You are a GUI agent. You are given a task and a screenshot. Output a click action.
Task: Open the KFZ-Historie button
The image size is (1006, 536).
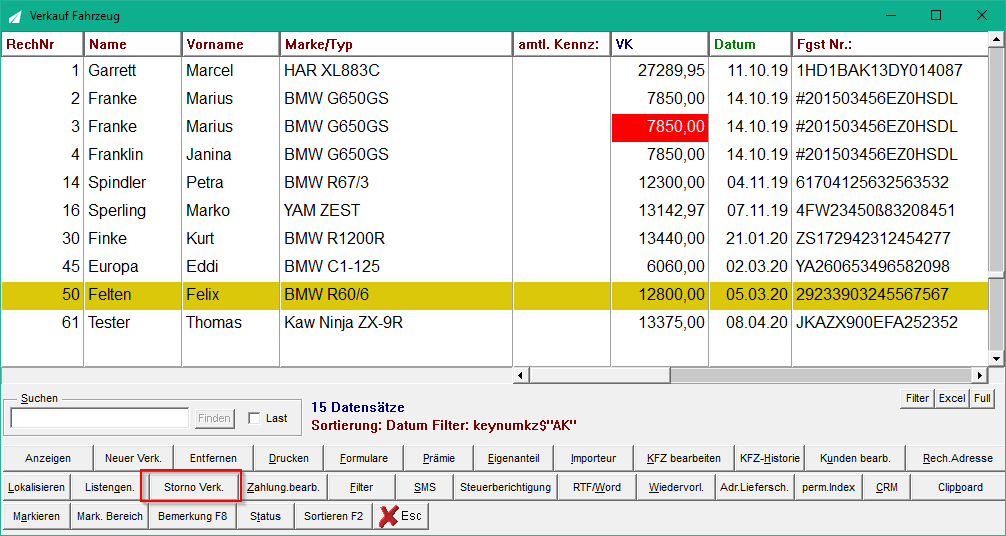coord(770,458)
